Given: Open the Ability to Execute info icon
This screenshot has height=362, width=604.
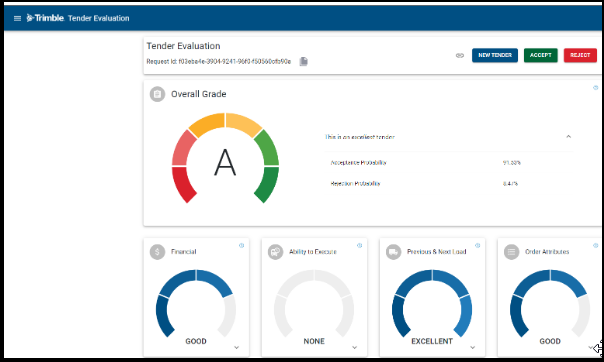Looking at the screenshot, I should (359, 245).
